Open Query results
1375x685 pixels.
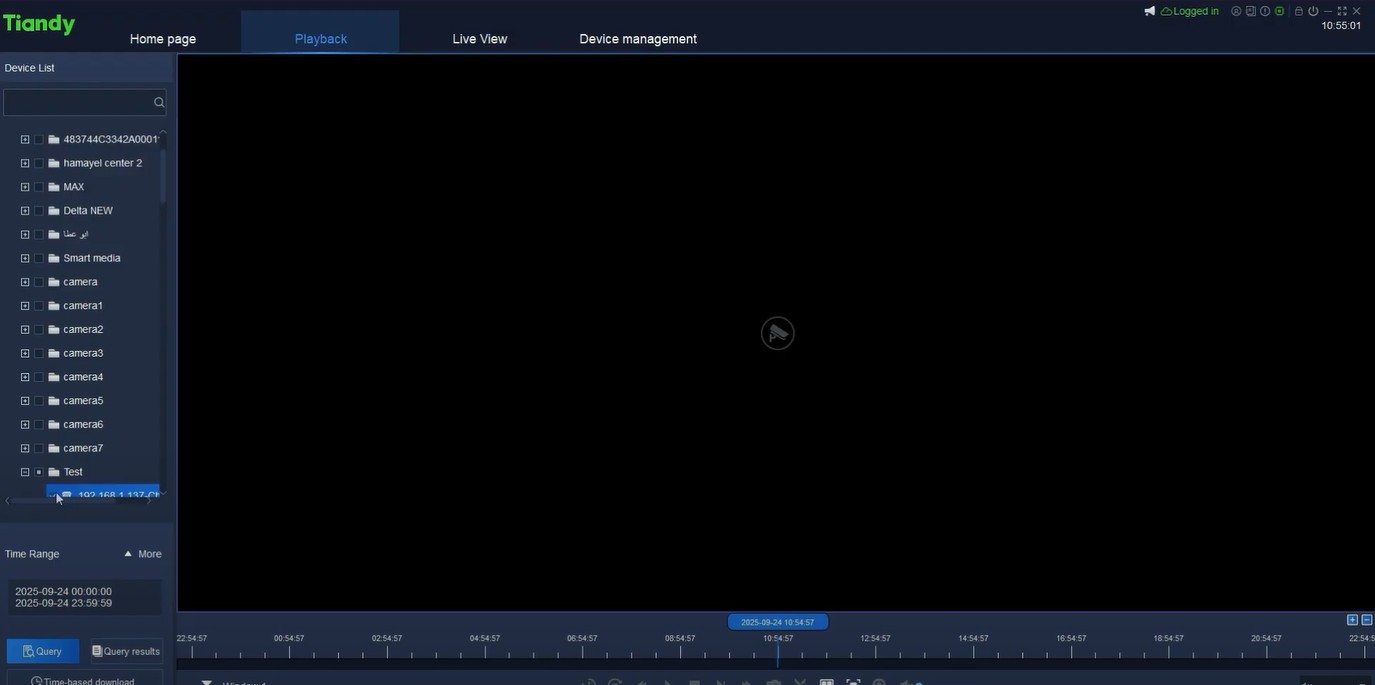pyautogui.click(x=126, y=649)
